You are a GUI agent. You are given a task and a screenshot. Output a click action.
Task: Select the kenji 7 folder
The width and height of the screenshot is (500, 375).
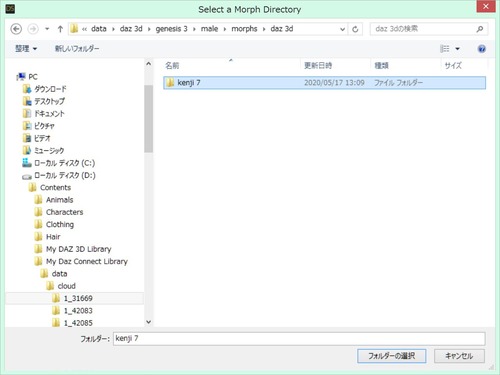coord(324,83)
